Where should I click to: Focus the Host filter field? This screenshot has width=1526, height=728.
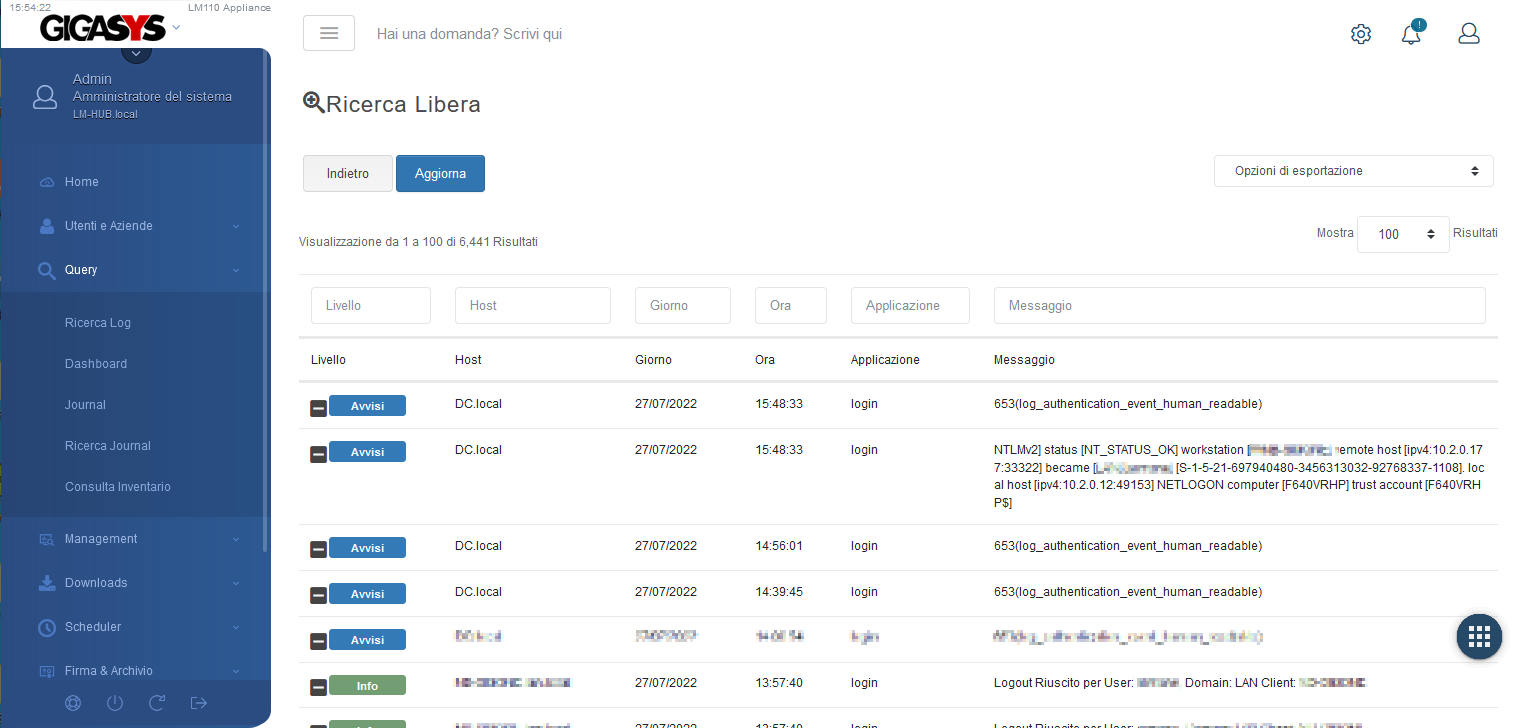coord(533,306)
